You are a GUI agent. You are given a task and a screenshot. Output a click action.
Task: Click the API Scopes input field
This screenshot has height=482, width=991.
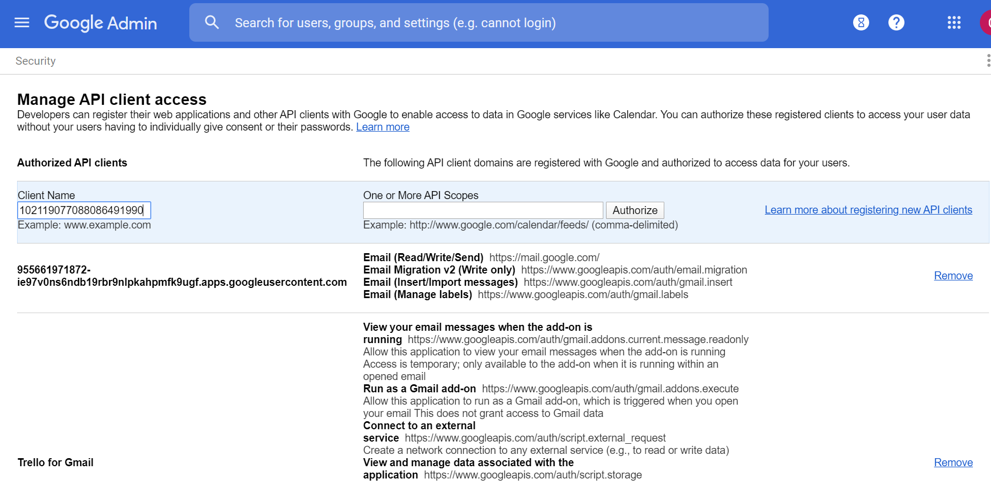(483, 210)
